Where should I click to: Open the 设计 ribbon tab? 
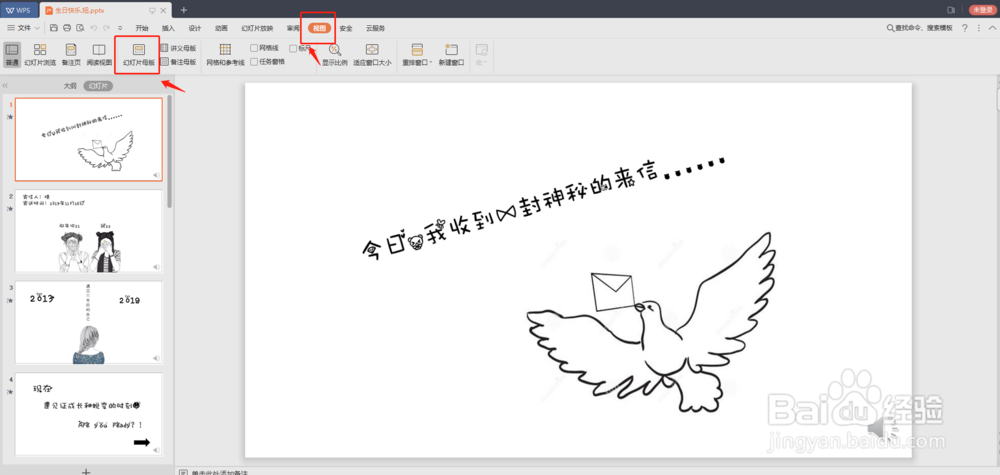(x=195, y=28)
